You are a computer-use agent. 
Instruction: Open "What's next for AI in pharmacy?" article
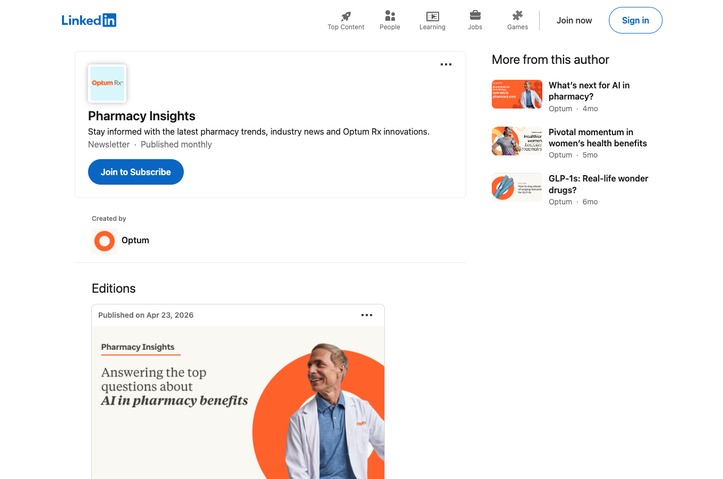589,91
